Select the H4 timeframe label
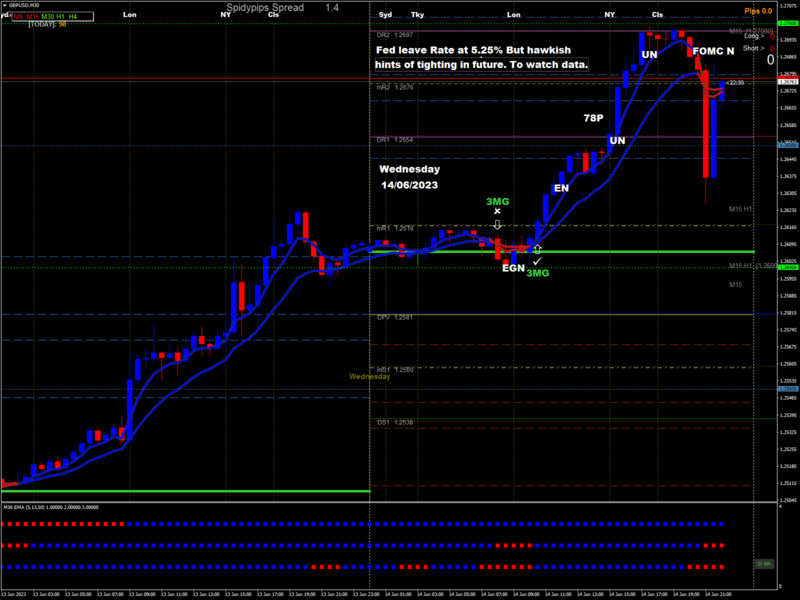This screenshot has width=800, height=600. coord(72,17)
